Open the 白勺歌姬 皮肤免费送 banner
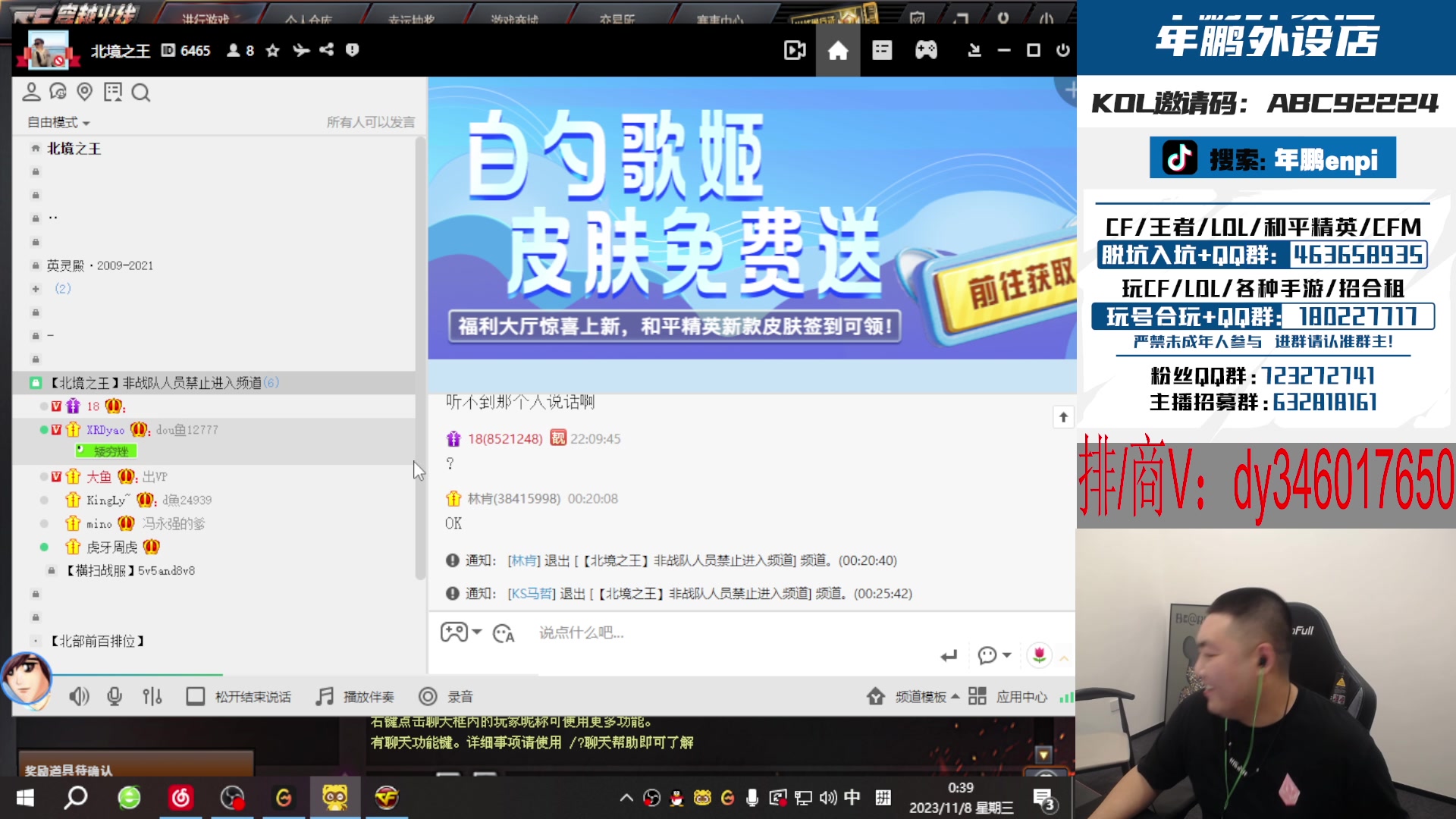 pyautogui.click(x=752, y=218)
